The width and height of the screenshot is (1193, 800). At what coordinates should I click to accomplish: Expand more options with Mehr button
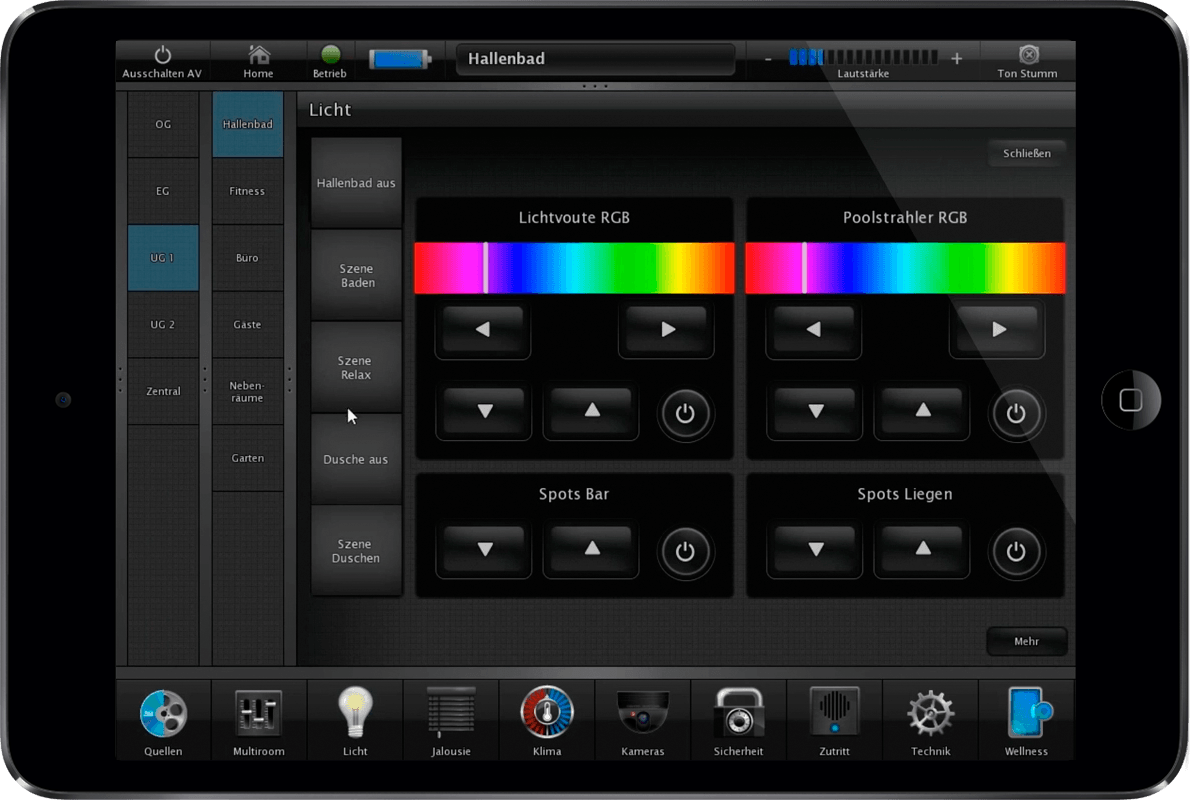click(x=1026, y=642)
